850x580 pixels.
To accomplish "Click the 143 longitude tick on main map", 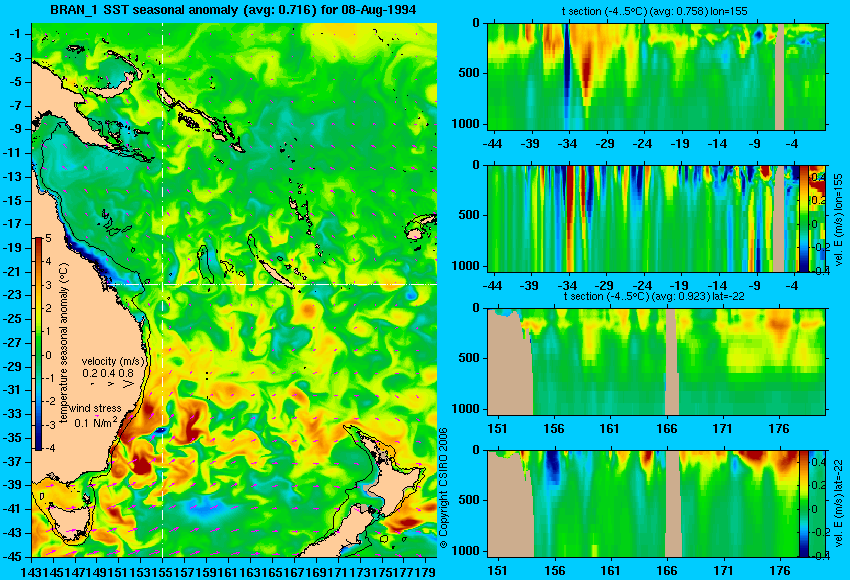I will [x=30, y=572].
